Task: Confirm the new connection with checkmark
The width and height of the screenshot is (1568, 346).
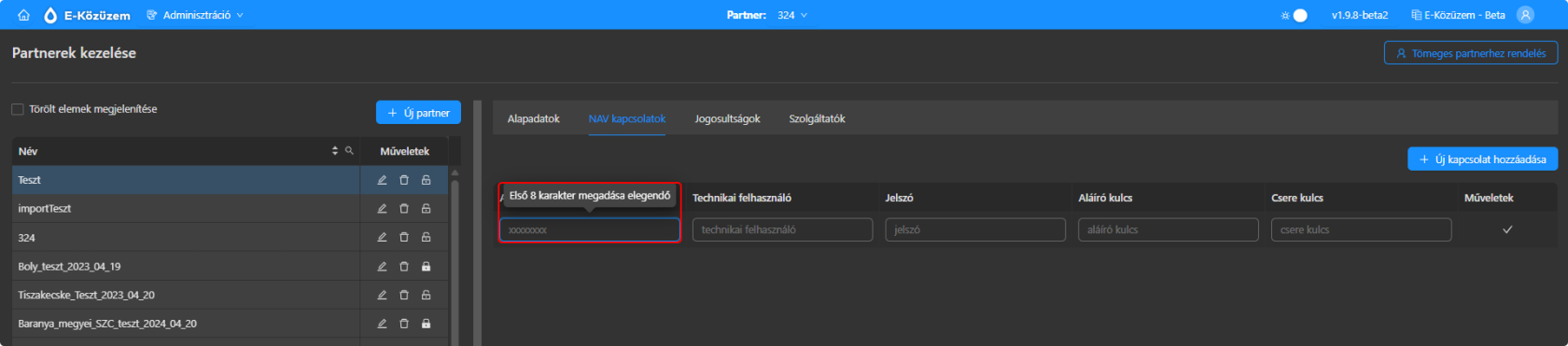Action: (1507, 229)
